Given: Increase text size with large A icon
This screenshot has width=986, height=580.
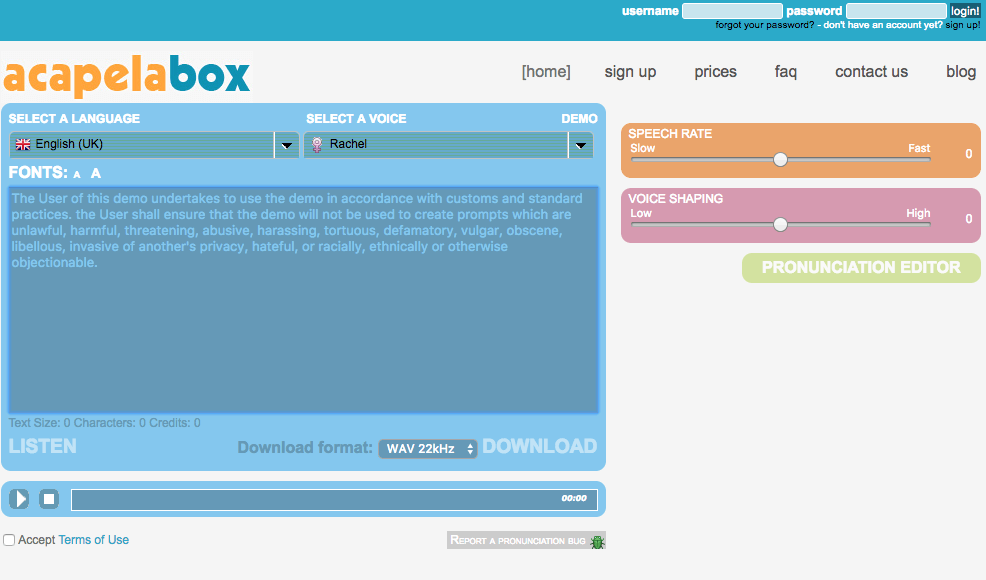Looking at the screenshot, I should click(x=96, y=173).
